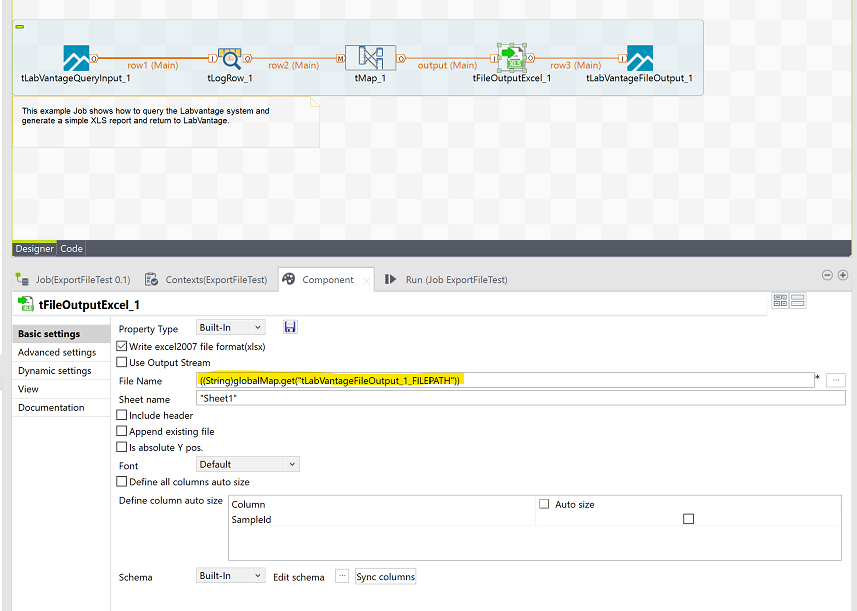Enable Use Output Stream checkbox
The image size is (857, 611).
(122, 362)
